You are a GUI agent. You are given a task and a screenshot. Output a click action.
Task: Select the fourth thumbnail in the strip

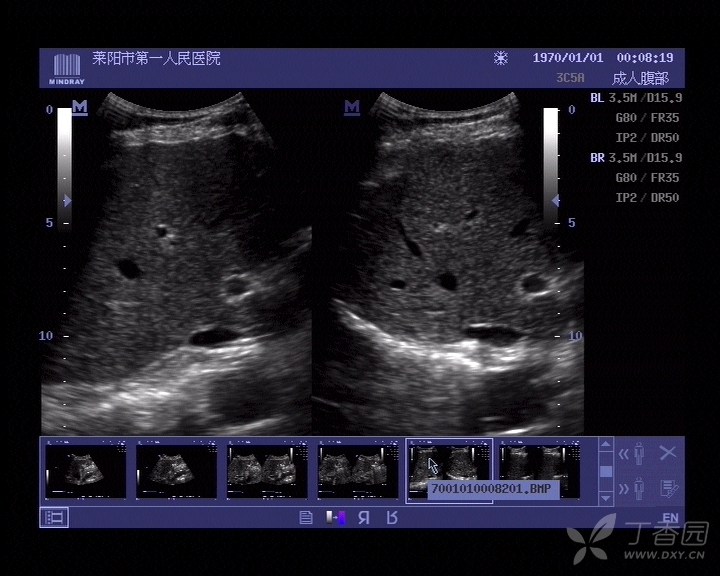coord(358,470)
